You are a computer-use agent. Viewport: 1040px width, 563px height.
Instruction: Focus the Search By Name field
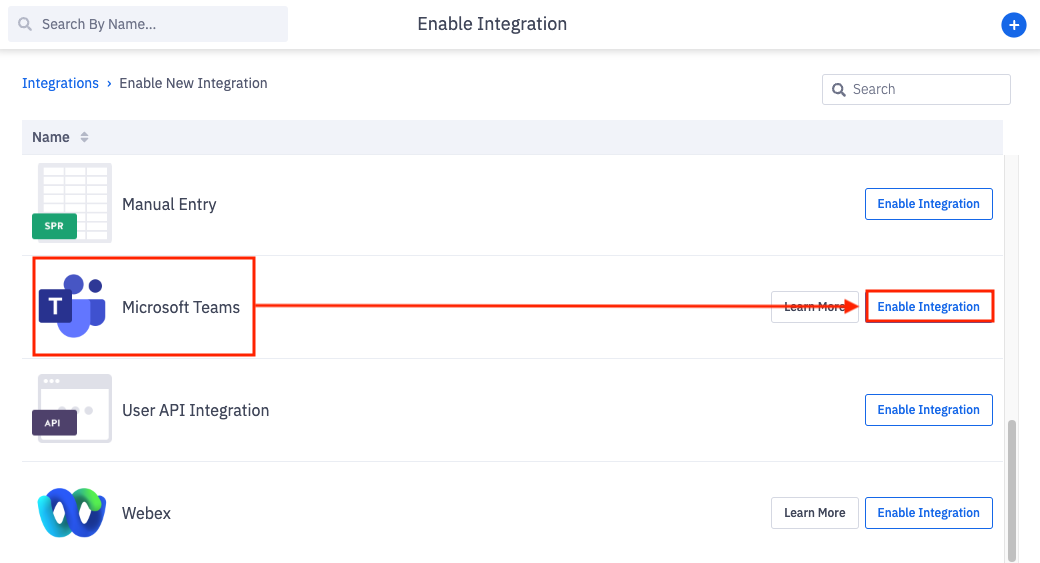[160, 24]
